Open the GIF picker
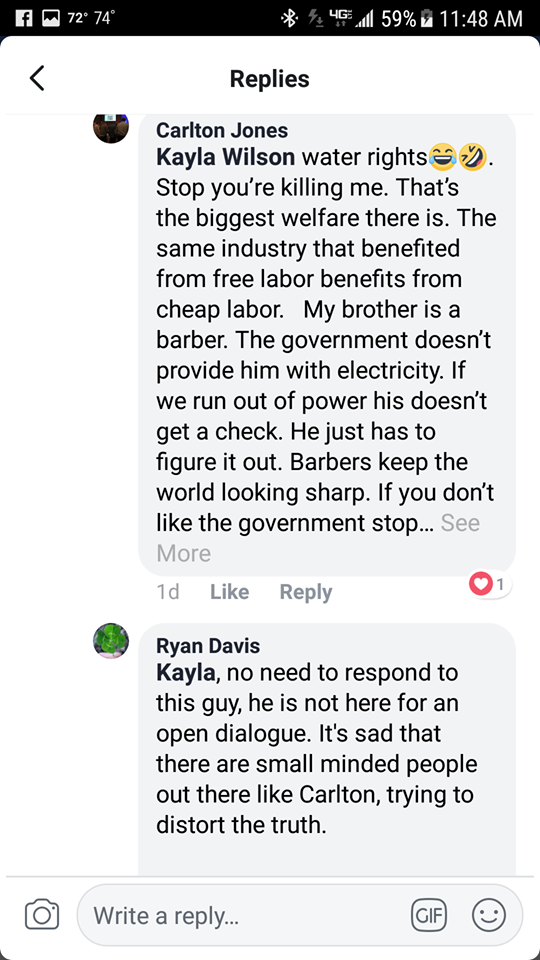The image size is (540, 960). click(x=429, y=915)
